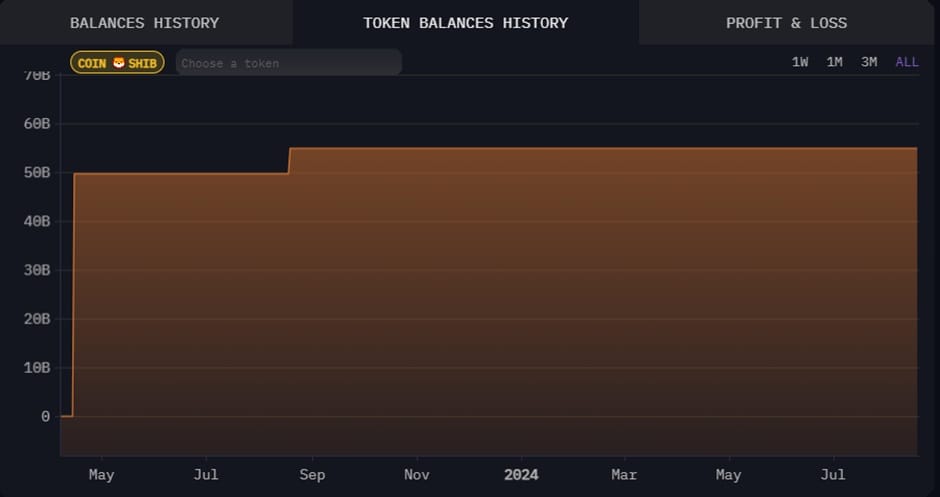Click the 2024 label on time axis
This screenshot has width=940, height=497.
[x=520, y=475]
